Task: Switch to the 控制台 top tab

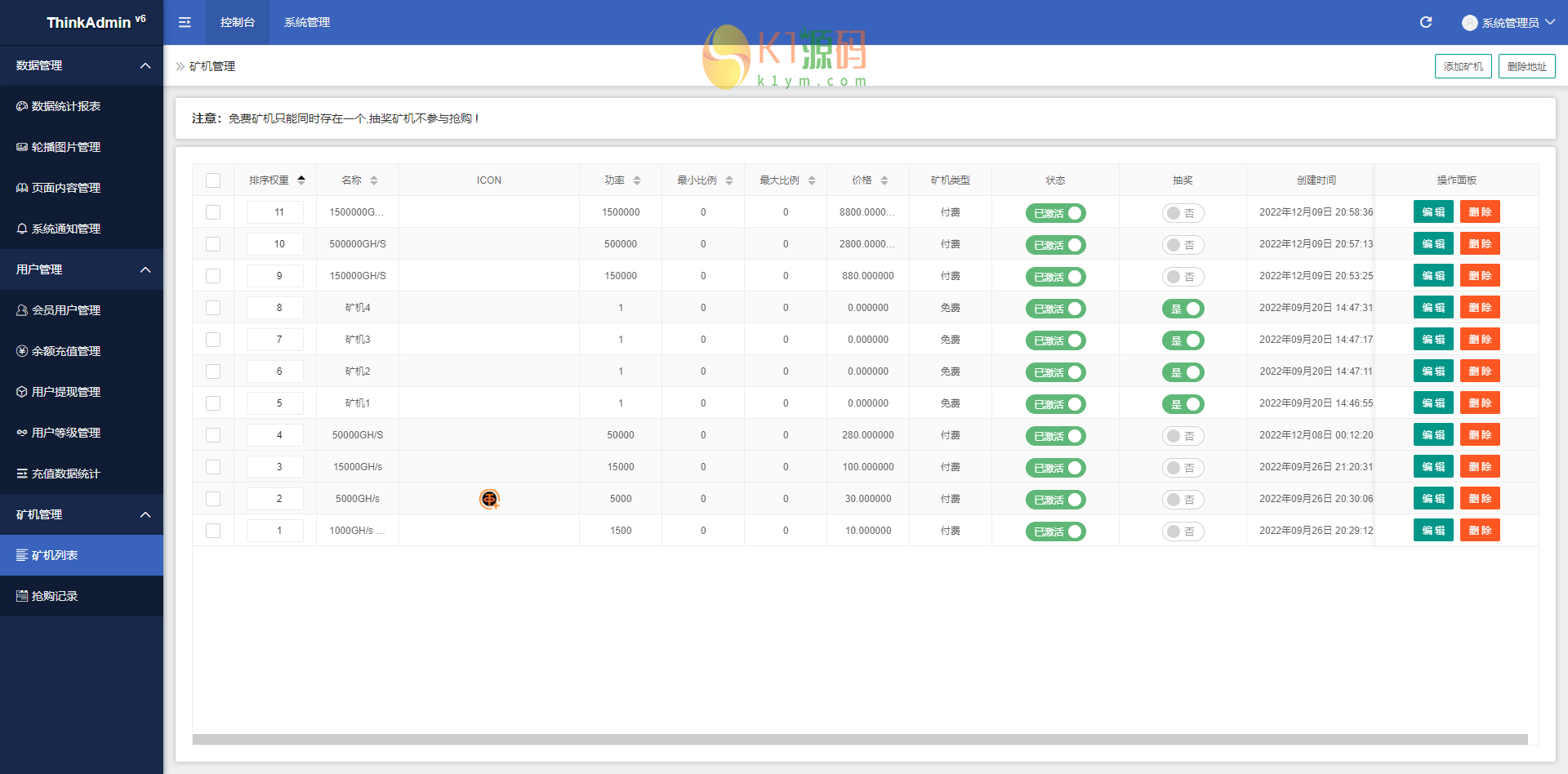Action: pyautogui.click(x=238, y=22)
